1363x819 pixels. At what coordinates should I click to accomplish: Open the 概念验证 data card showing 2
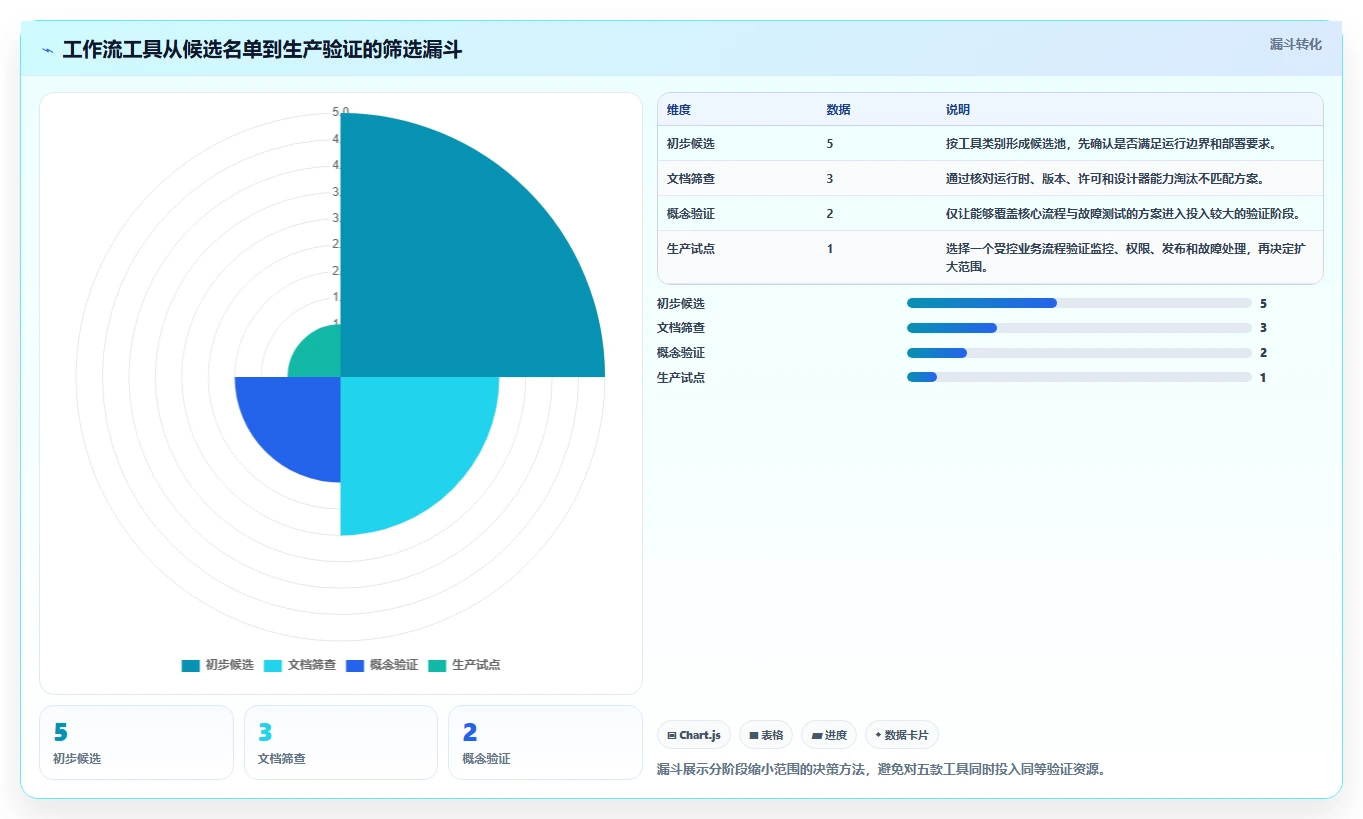click(x=545, y=742)
